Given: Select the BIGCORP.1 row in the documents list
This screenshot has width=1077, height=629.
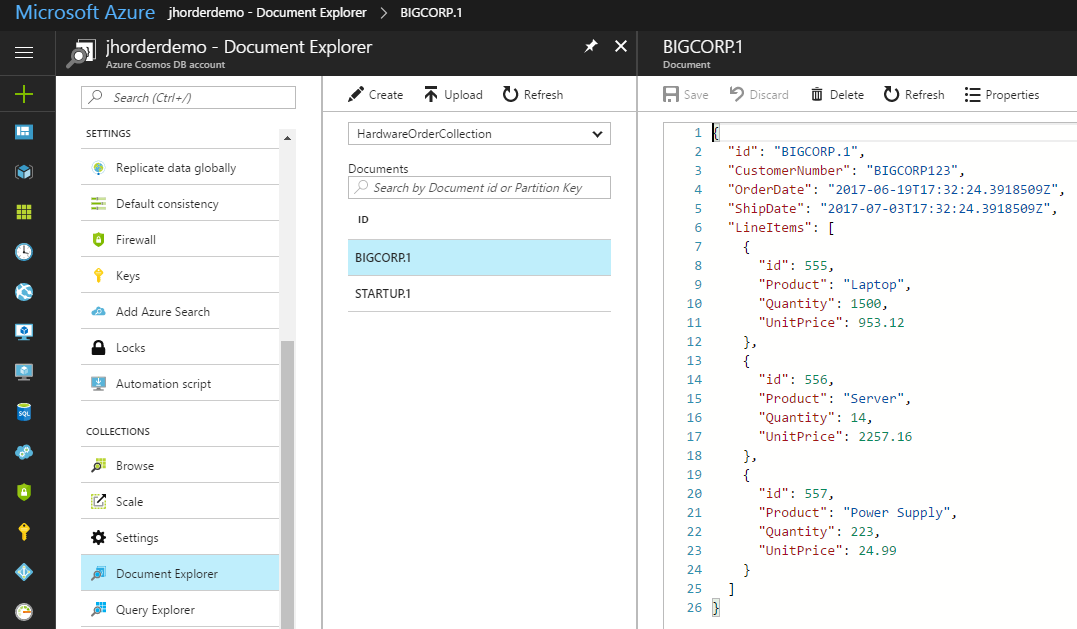Looking at the screenshot, I should click(x=479, y=258).
